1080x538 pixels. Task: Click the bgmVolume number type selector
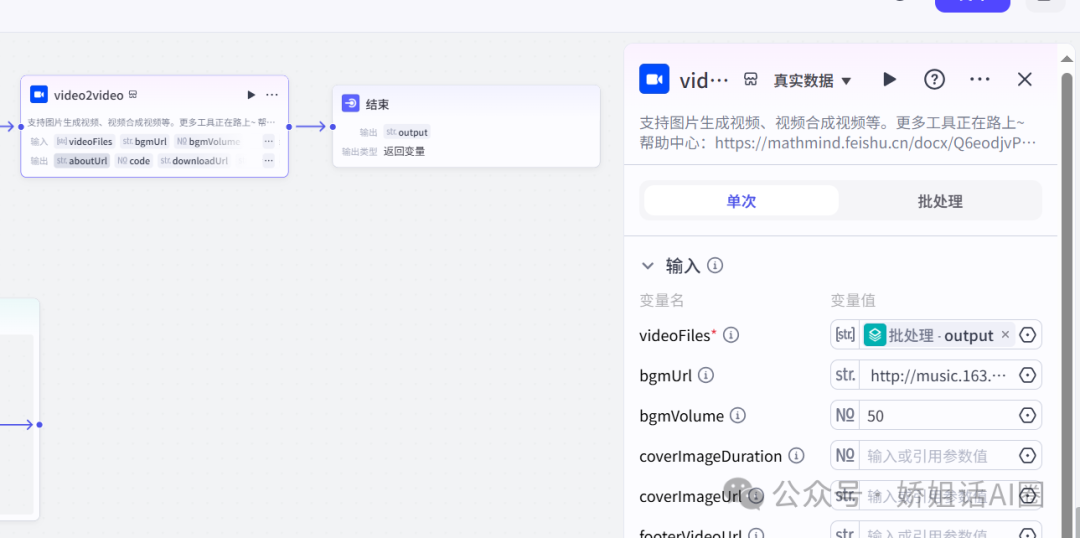[x=845, y=415]
